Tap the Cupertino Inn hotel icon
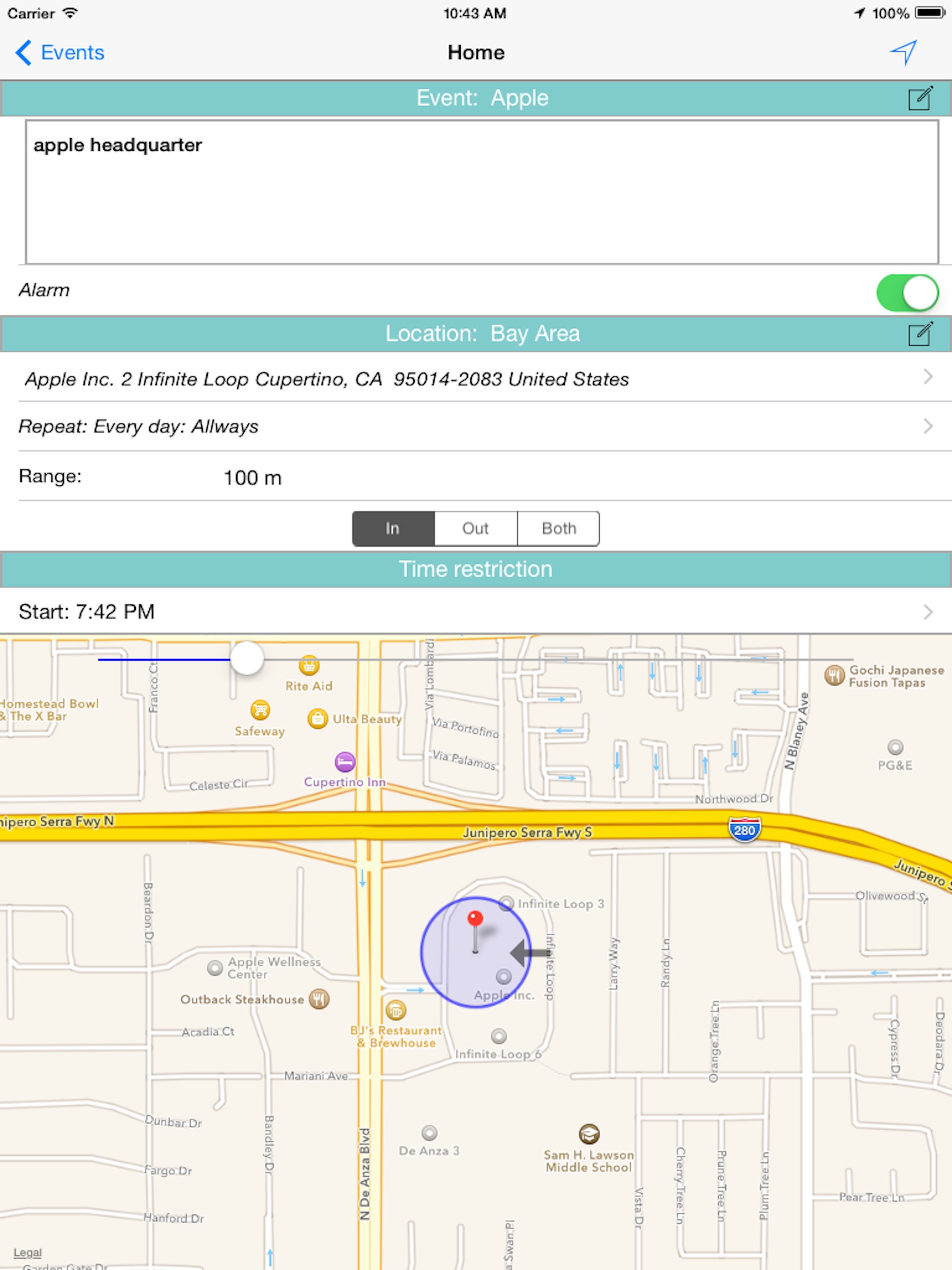952x1270 pixels. point(344,762)
